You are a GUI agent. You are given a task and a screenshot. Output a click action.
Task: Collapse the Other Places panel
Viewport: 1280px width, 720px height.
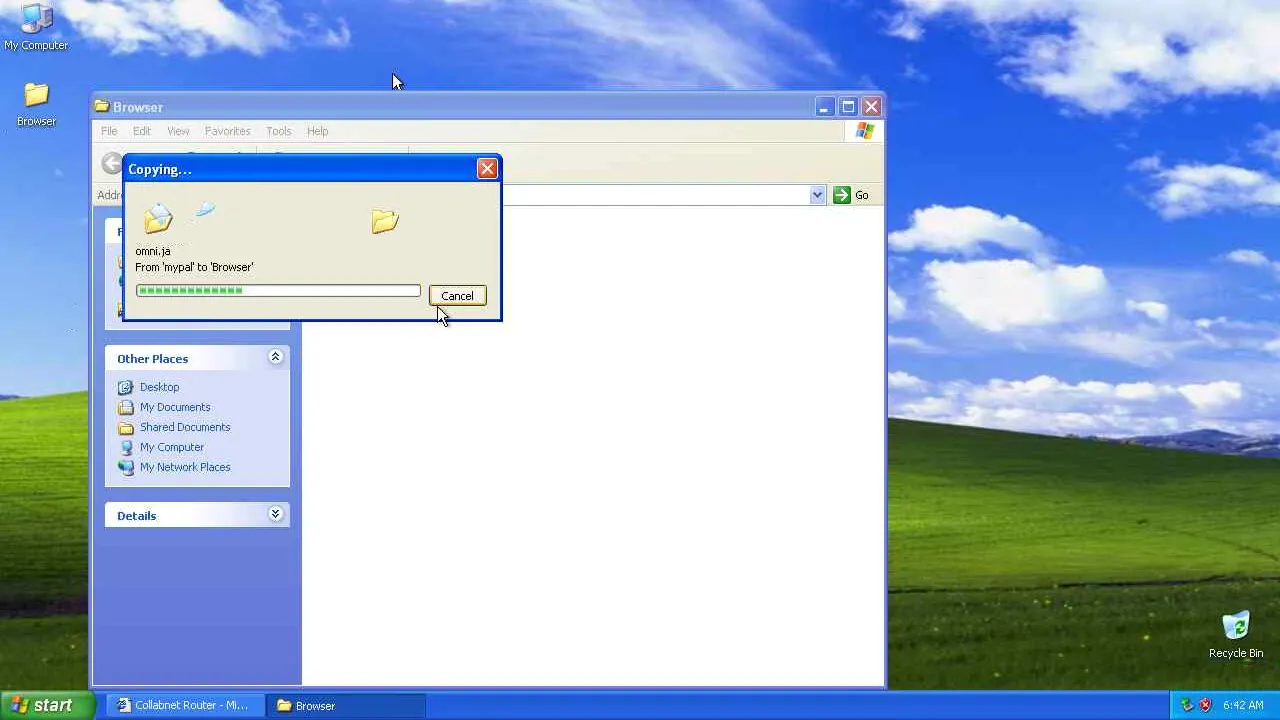click(275, 357)
